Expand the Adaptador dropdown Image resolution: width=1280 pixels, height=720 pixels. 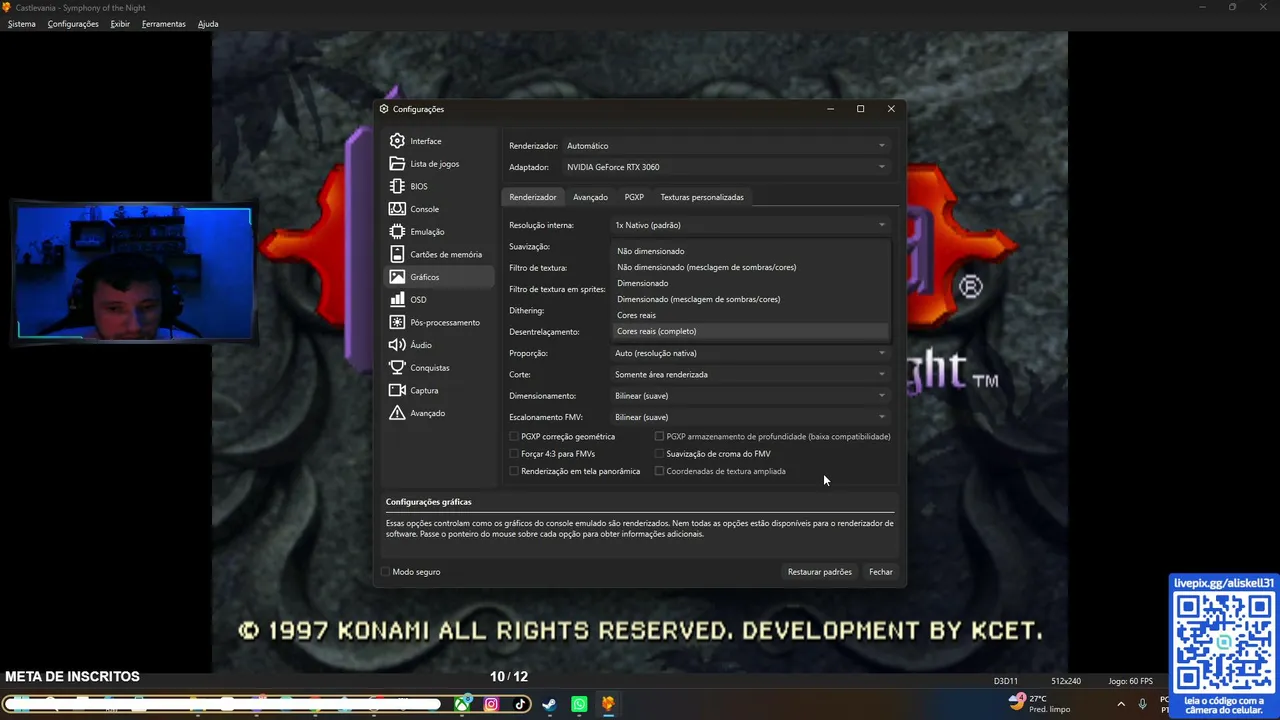coord(726,167)
